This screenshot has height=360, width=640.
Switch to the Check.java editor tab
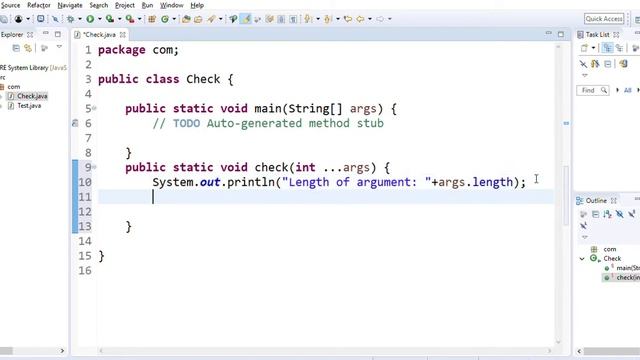coord(99,35)
